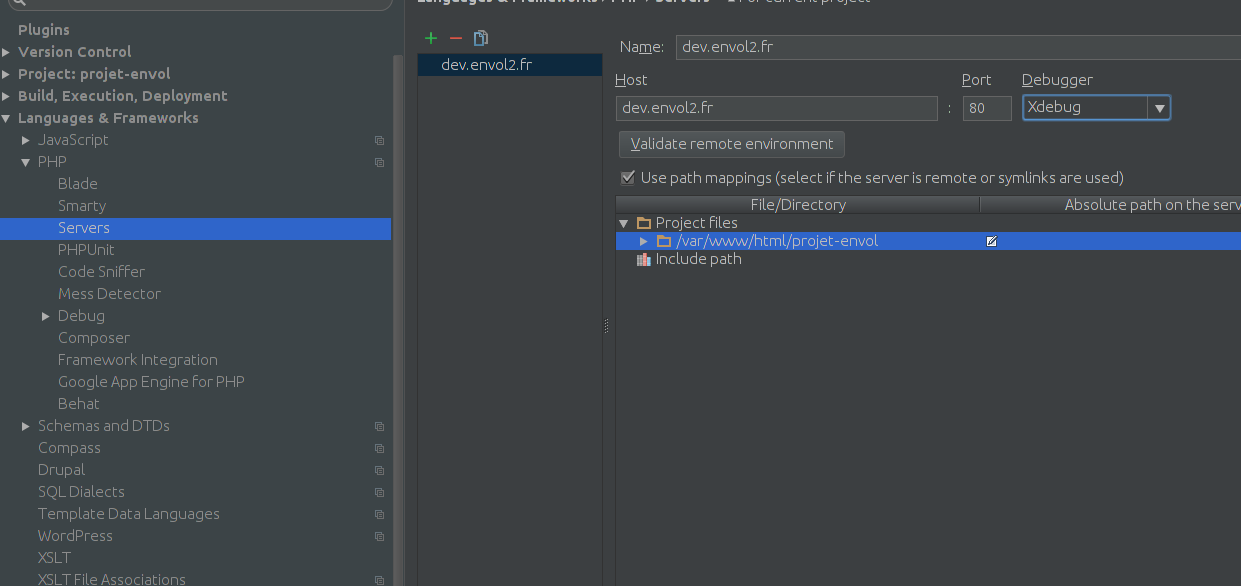The width and height of the screenshot is (1241, 586).
Task: Open XSLT settings page
Action: pyautogui.click(x=54, y=558)
